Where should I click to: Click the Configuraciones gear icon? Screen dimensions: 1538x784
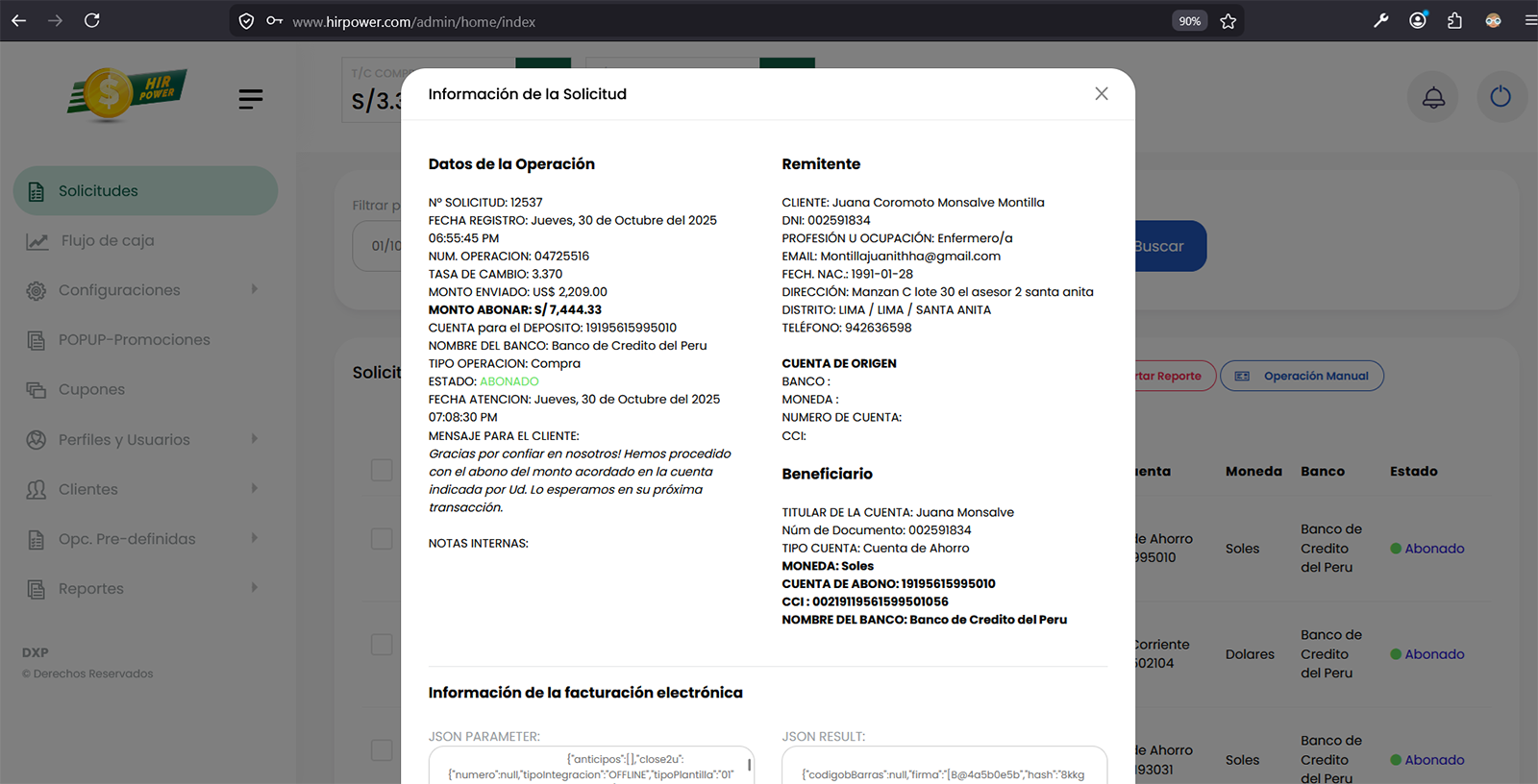37,290
